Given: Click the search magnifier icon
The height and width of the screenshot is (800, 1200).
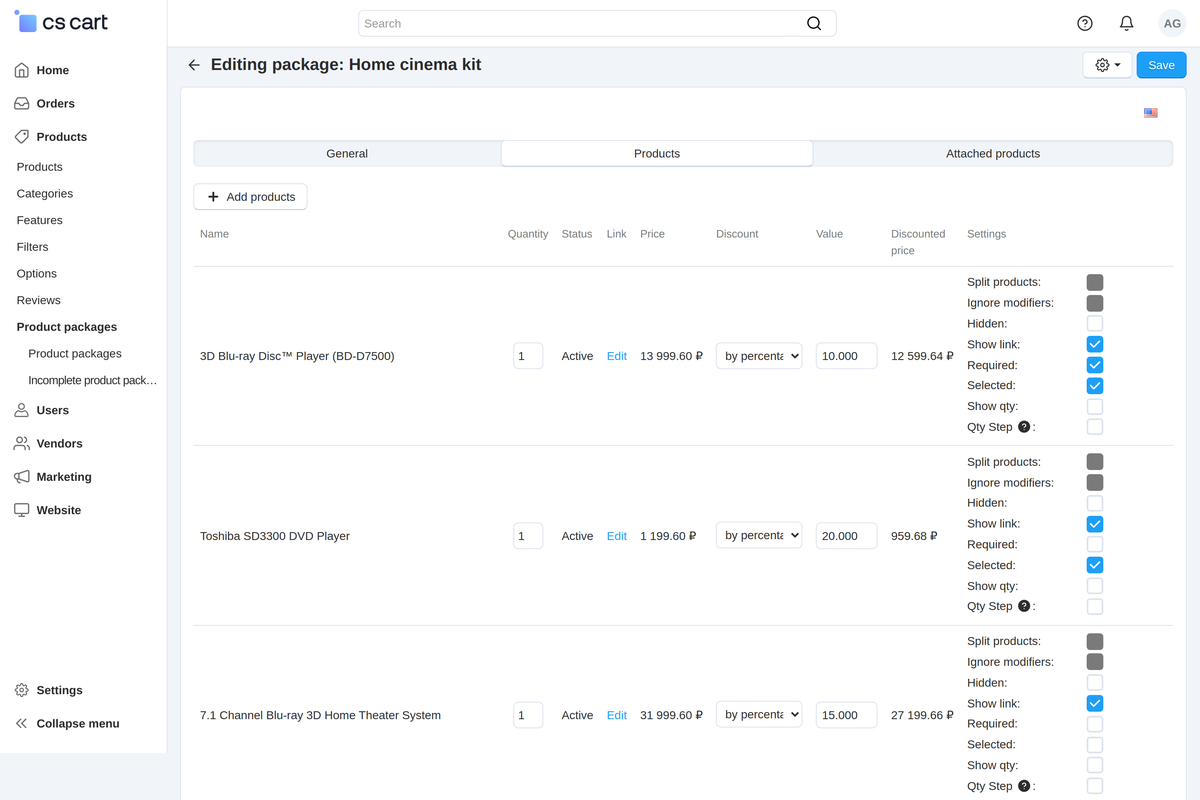Looking at the screenshot, I should click(814, 23).
